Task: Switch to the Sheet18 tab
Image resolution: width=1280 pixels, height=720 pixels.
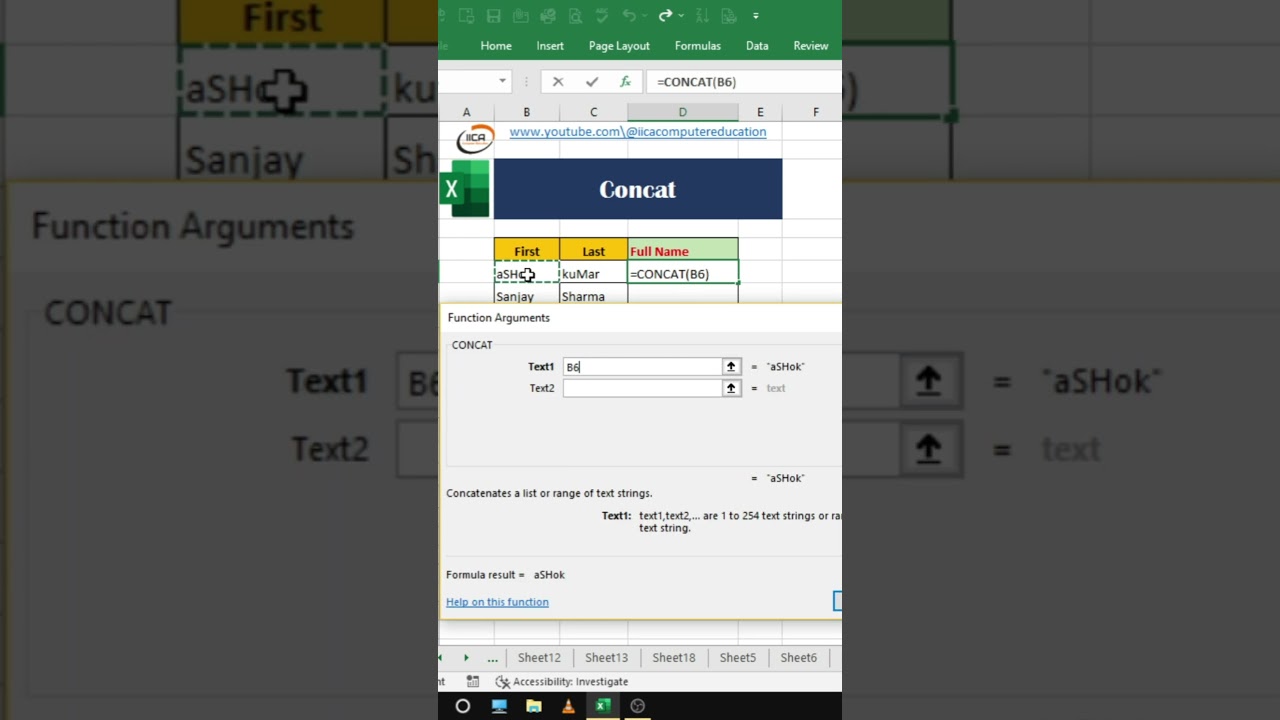Action: pos(674,658)
